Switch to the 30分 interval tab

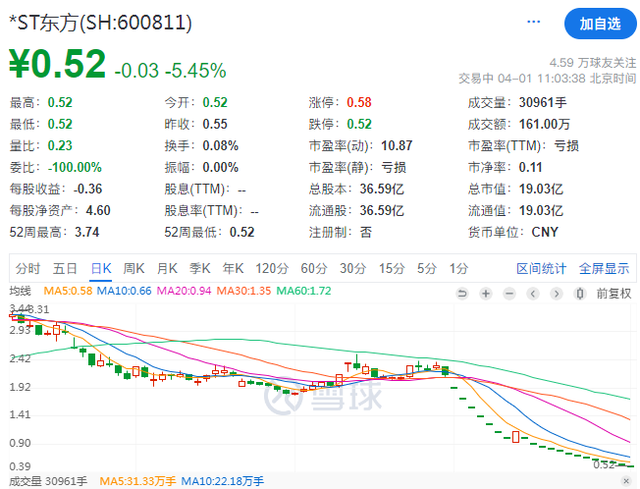coord(353,269)
